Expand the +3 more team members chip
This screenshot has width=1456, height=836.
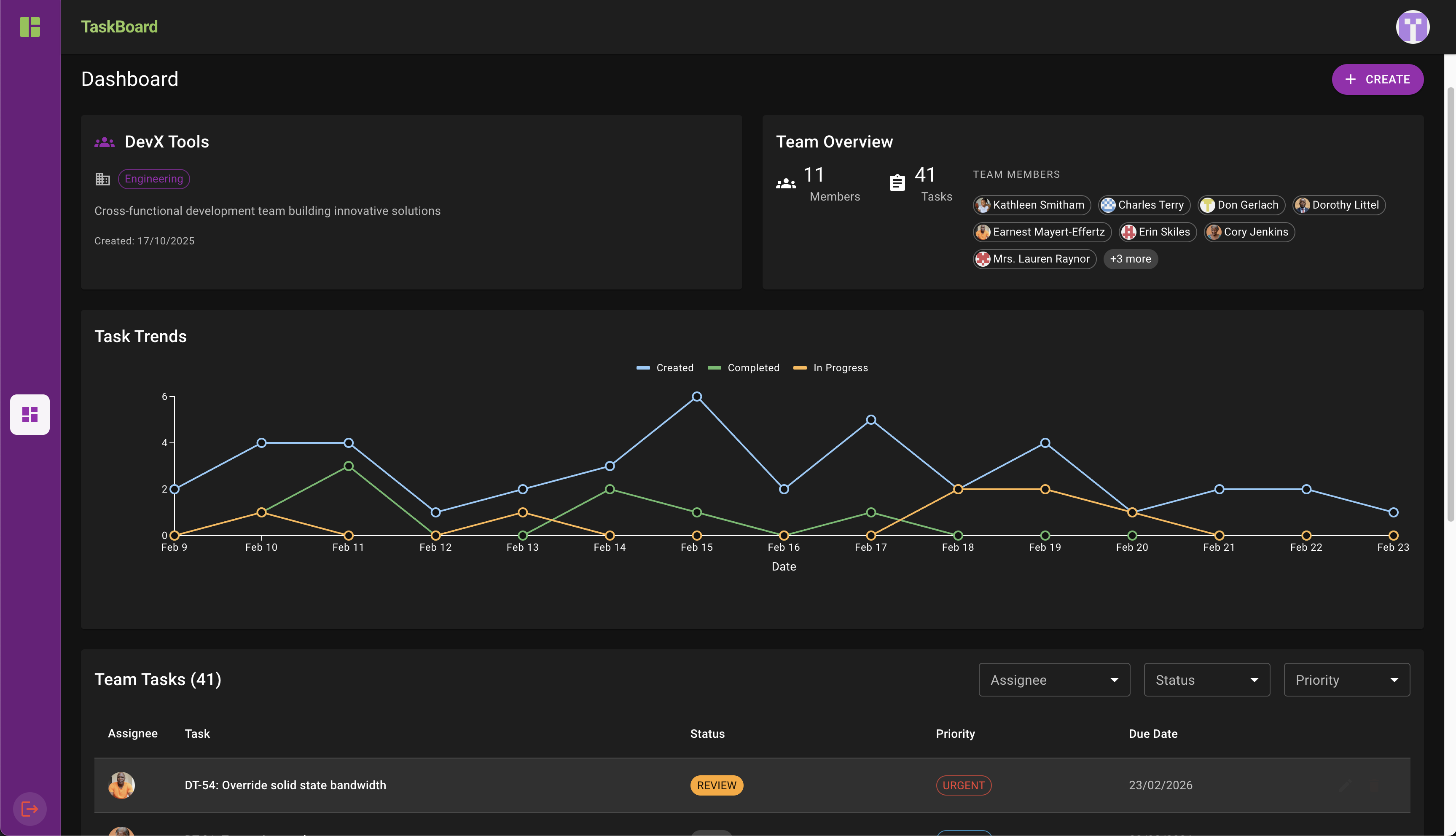point(1130,259)
